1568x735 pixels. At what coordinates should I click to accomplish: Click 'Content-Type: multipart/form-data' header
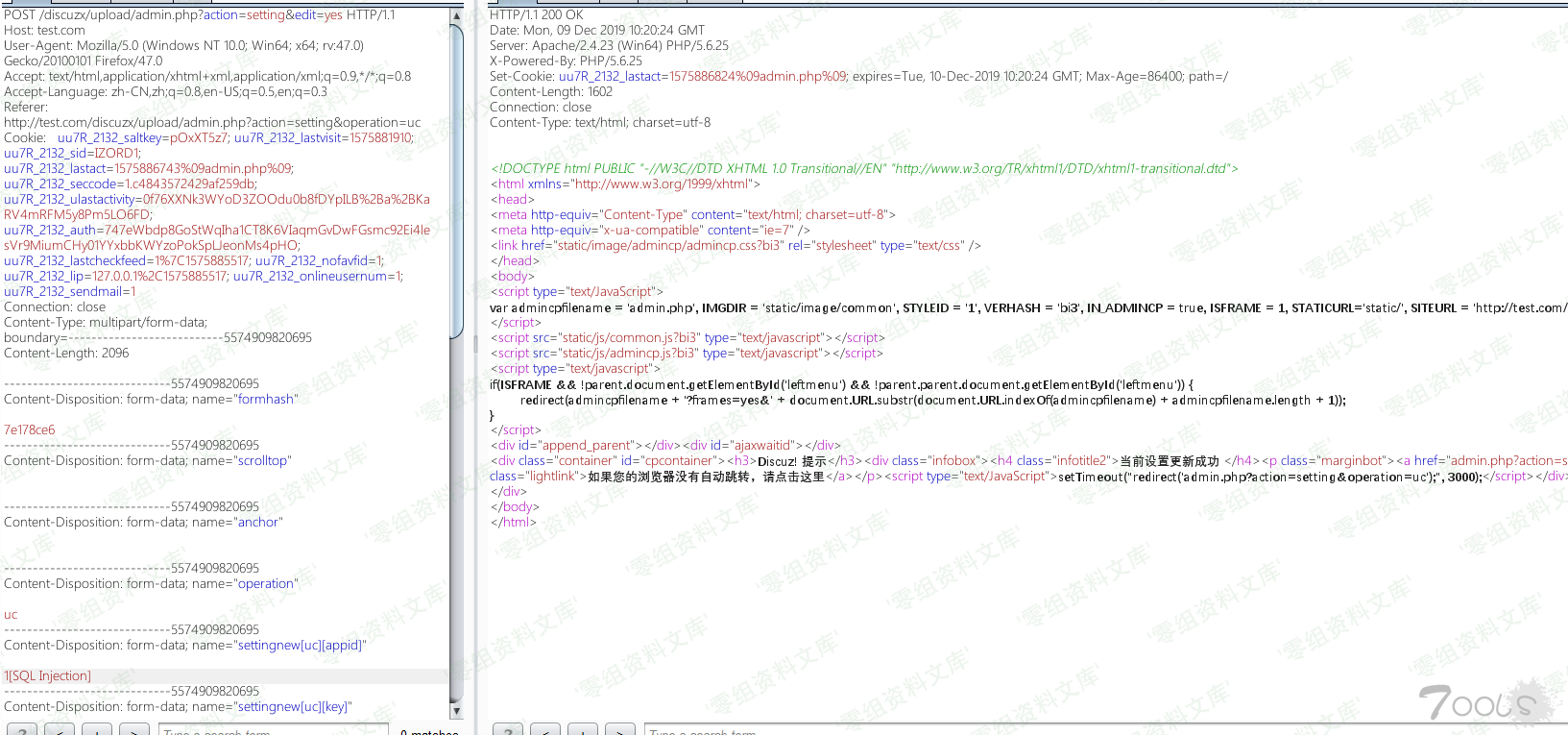(106, 322)
